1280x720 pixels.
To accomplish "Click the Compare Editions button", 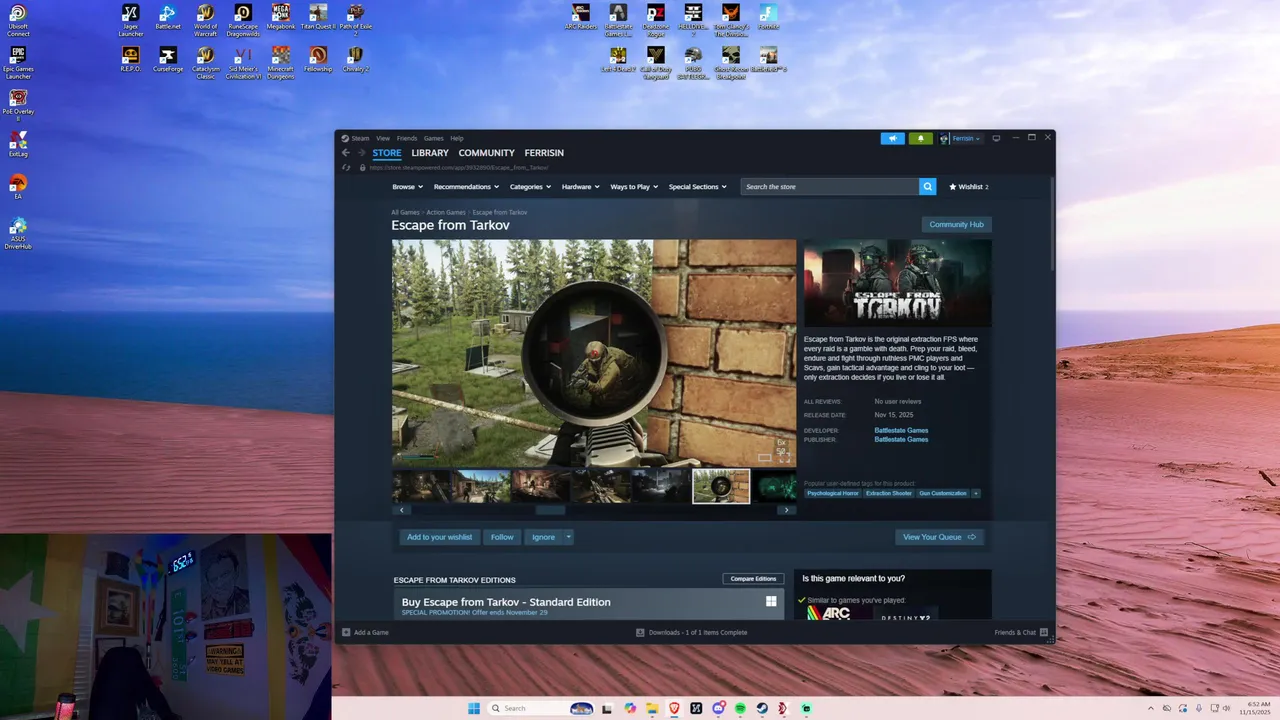I will 753,579.
